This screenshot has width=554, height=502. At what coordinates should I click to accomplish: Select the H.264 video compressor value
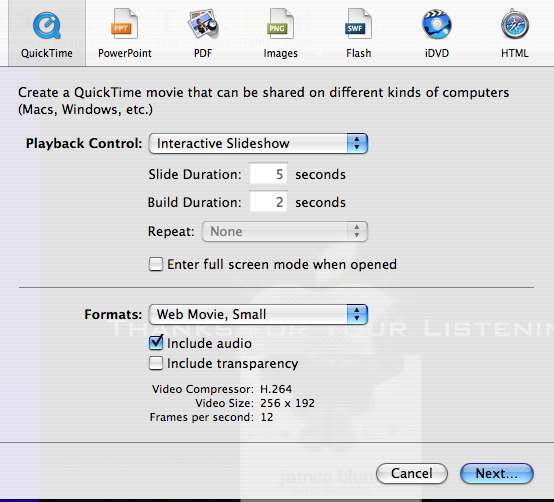276,389
